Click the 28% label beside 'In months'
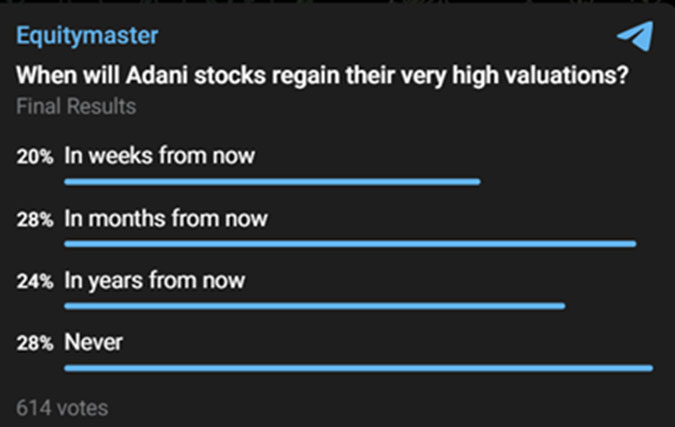Screen dimensions: 675x427 [35, 220]
